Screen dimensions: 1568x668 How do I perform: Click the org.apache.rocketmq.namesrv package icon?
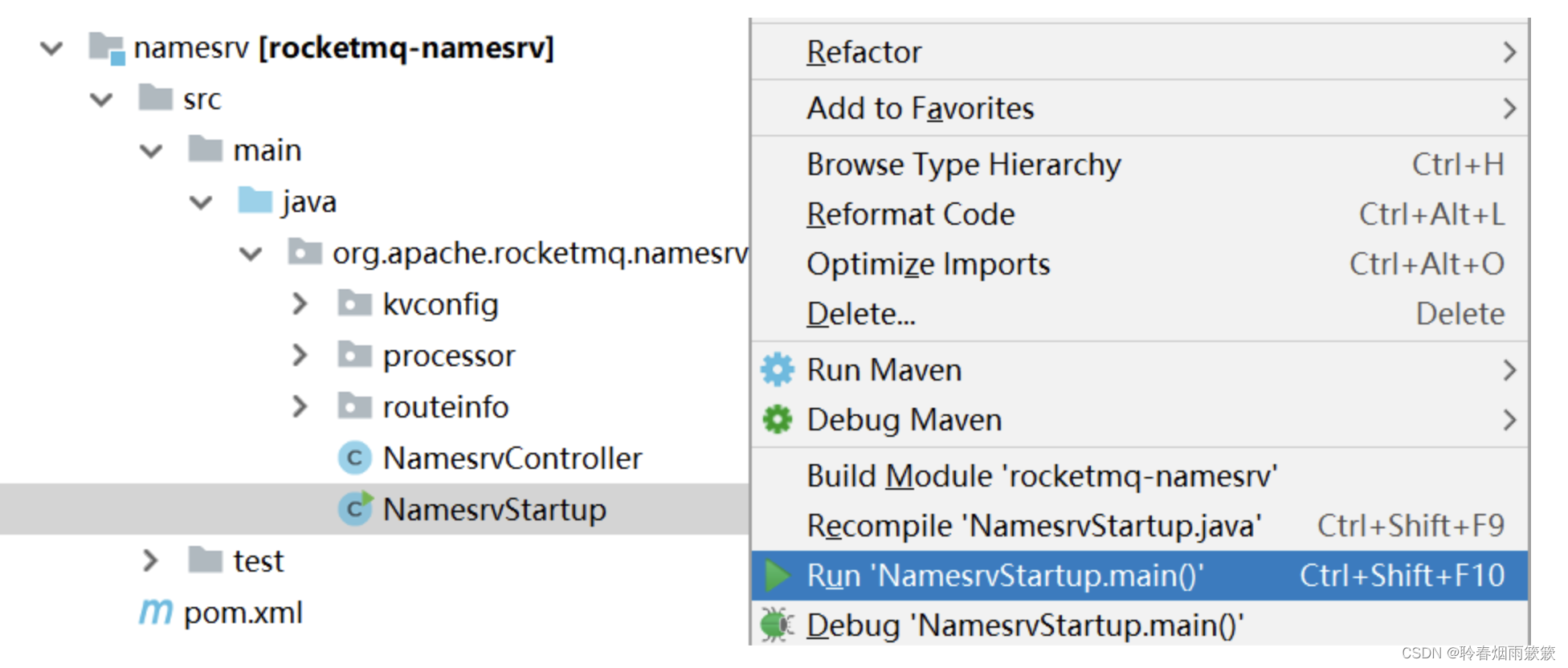[x=305, y=252]
